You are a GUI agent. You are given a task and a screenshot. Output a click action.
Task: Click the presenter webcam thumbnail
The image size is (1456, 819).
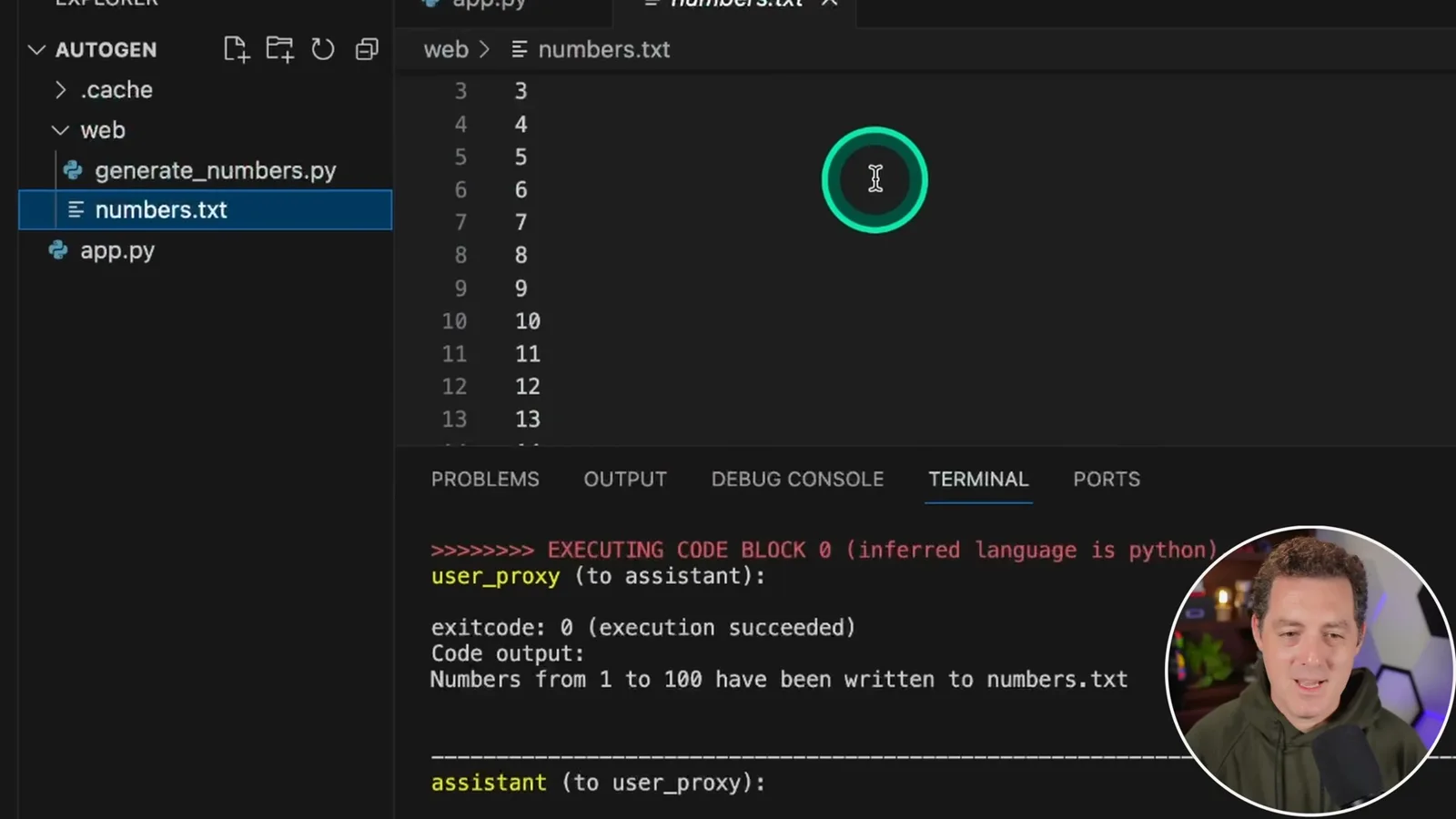click(x=1309, y=671)
